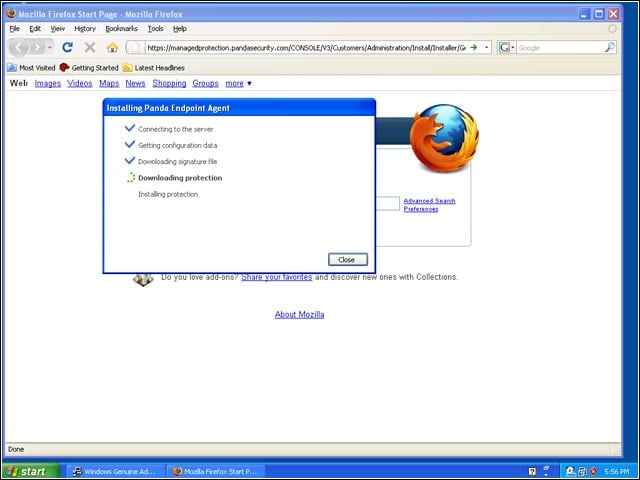Click the red security alert tray icon

tap(593, 471)
